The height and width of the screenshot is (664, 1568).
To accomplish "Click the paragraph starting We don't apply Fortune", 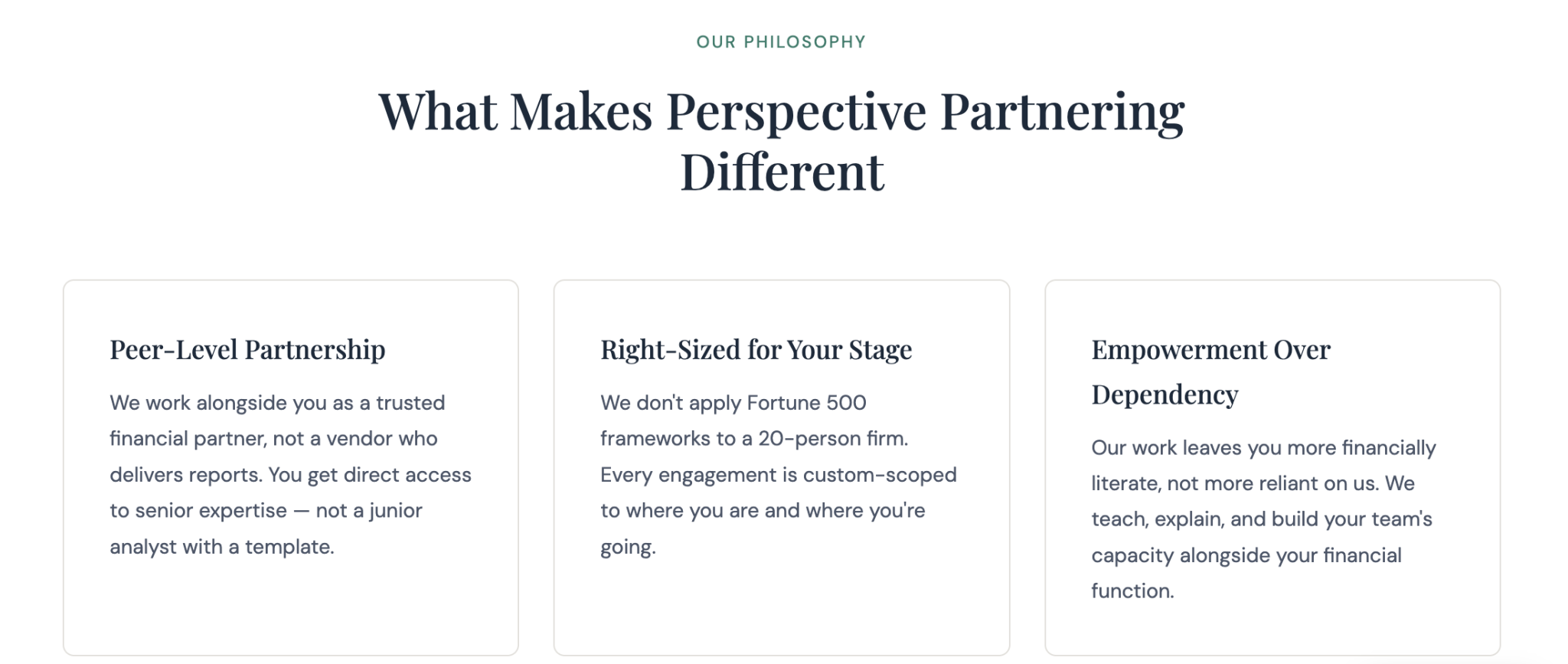I will pos(779,475).
